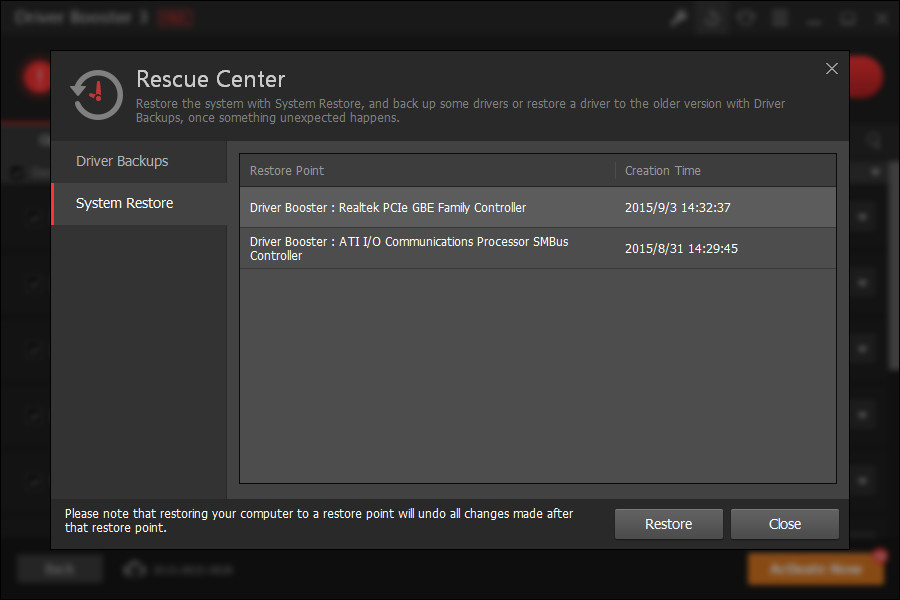Click the Close button in the dialog
The height and width of the screenshot is (600, 900).
coord(785,523)
